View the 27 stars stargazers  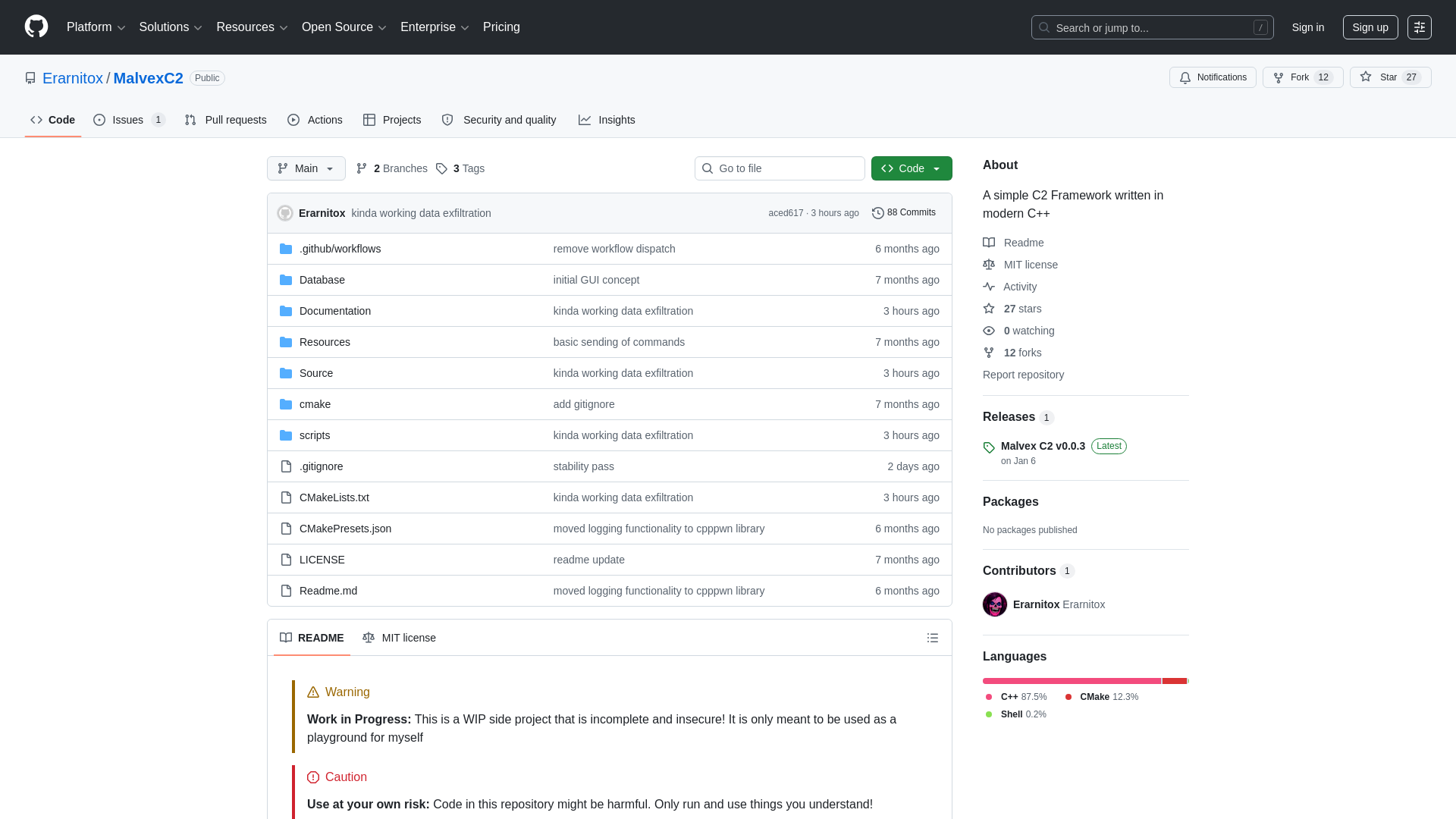coord(1012,309)
